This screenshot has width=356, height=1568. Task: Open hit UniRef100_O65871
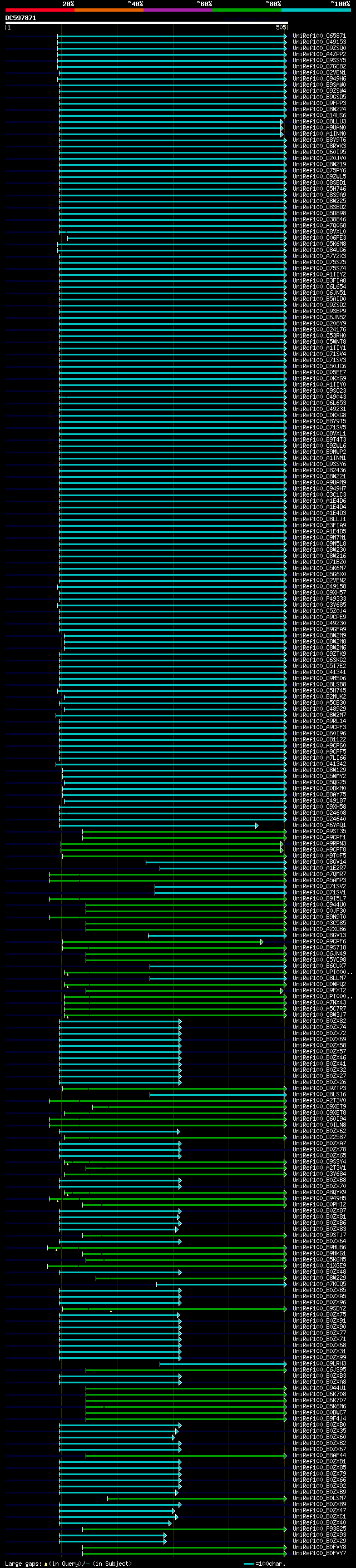click(319, 36)
